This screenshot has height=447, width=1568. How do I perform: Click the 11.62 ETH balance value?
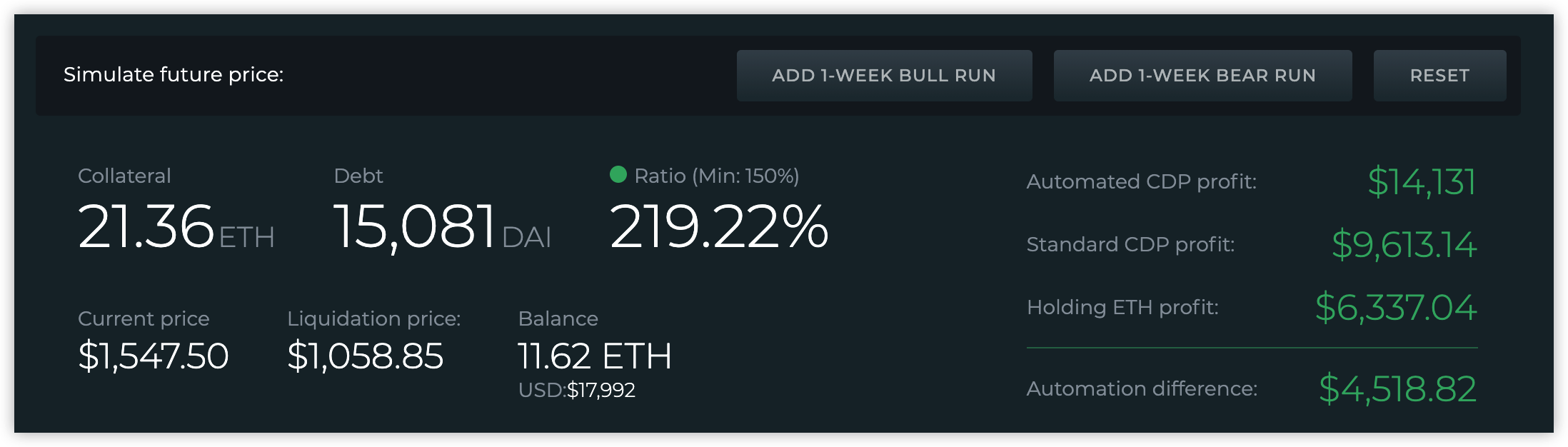594,356
